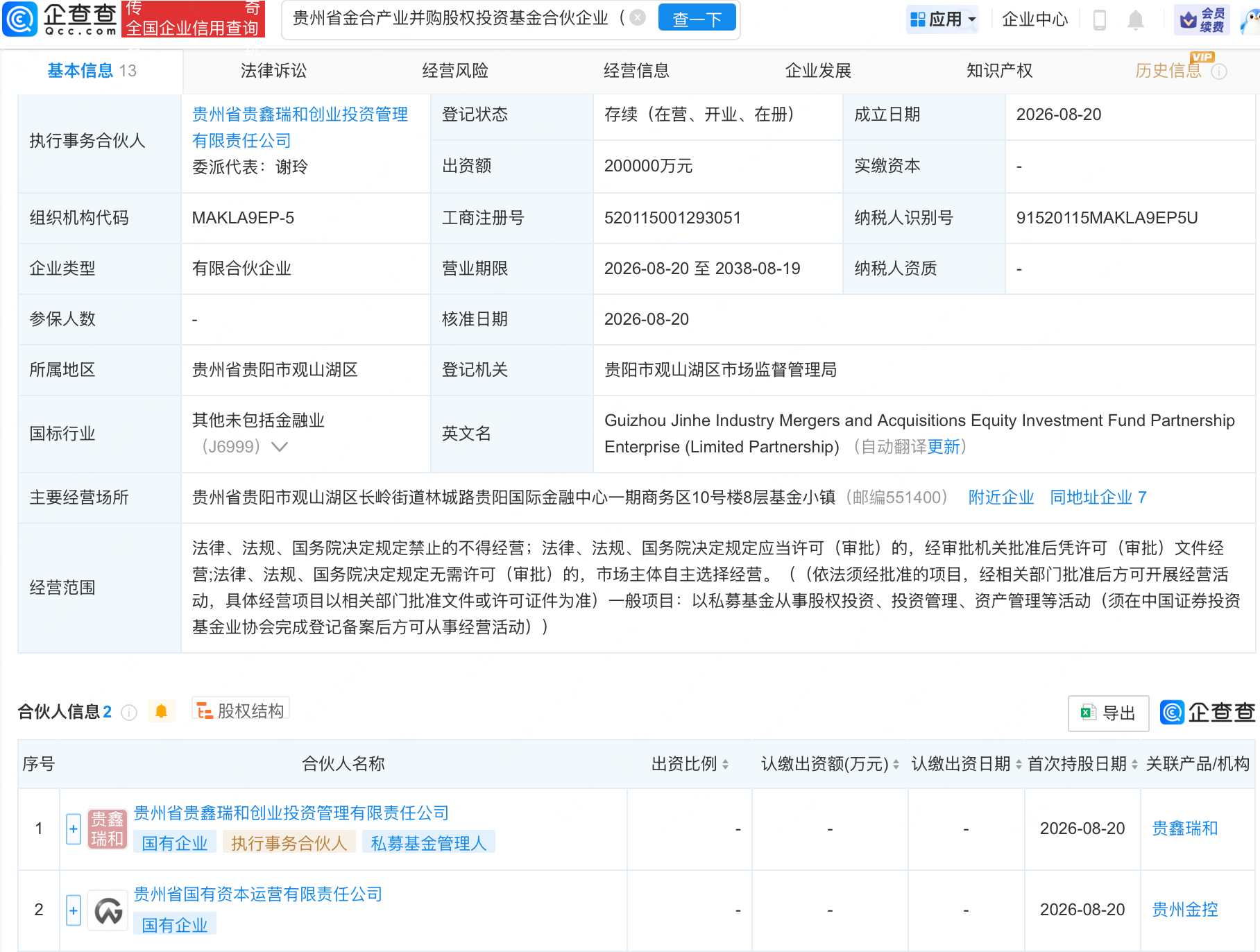Expand the 国标行业 J6999 chevron
Viewport: 1260px width, 952px height.
[280, 447]
